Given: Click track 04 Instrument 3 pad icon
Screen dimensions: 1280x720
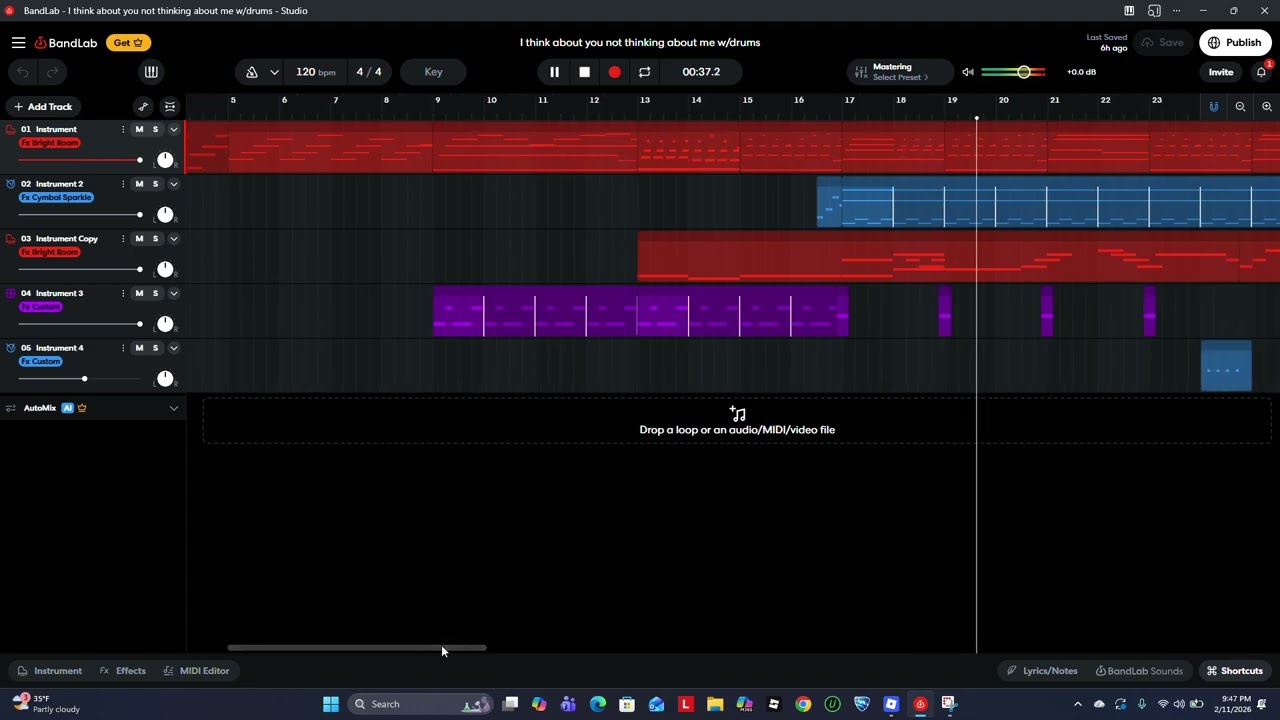Looking at the screenshot, I should click(11, 293).
